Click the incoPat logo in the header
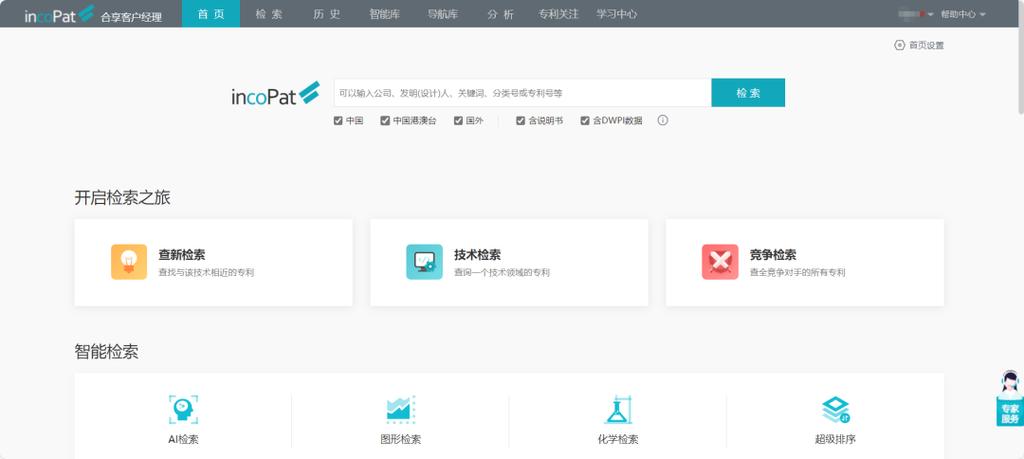1024x459 pixels. (59, 14)
